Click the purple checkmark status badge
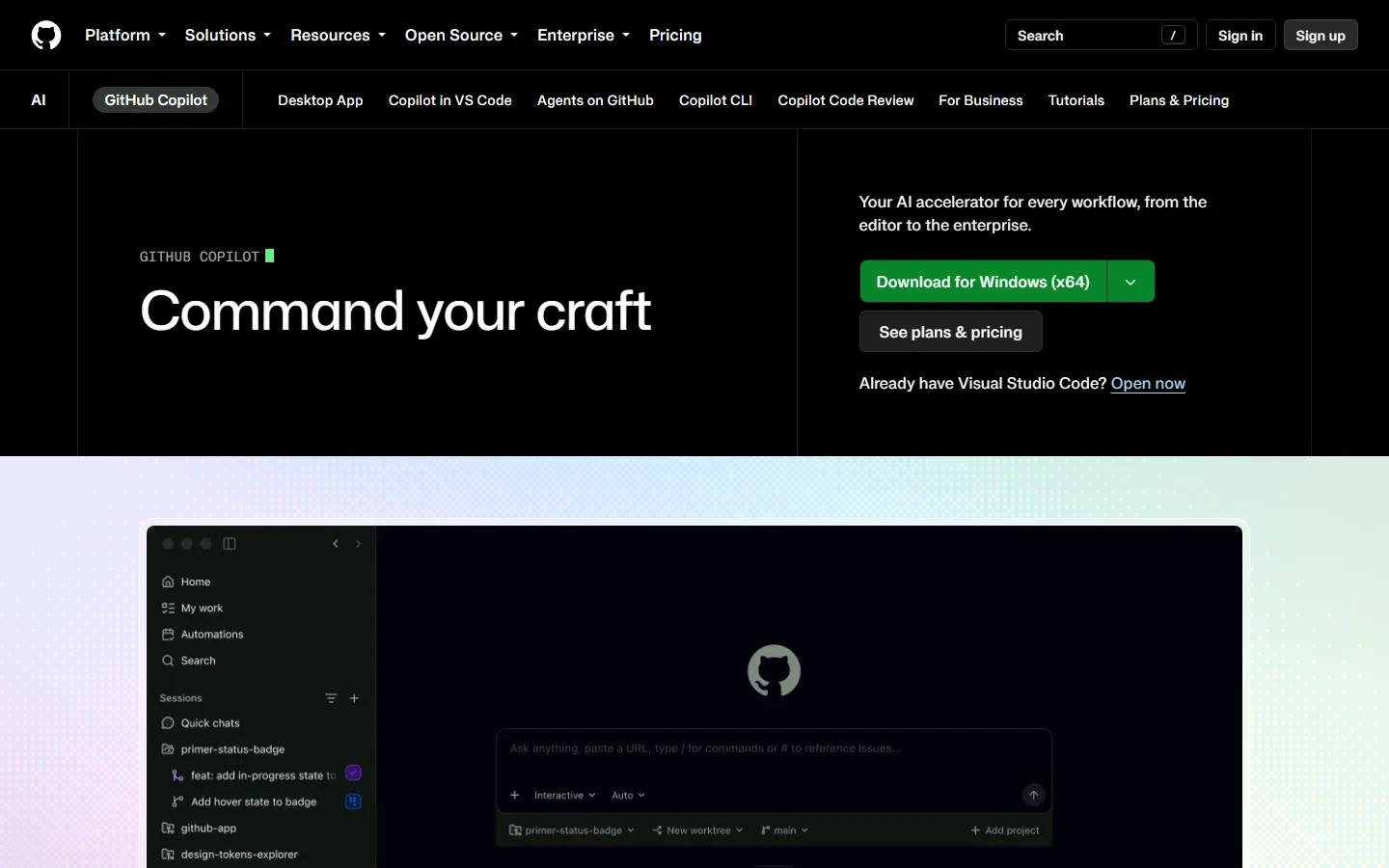 point(353,773)
